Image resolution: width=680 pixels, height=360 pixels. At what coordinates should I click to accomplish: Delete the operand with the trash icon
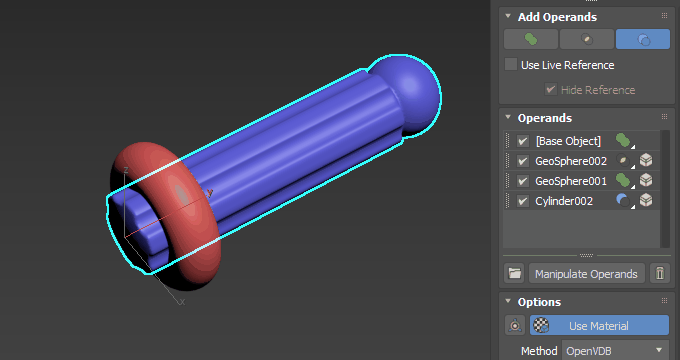point(660,273)
